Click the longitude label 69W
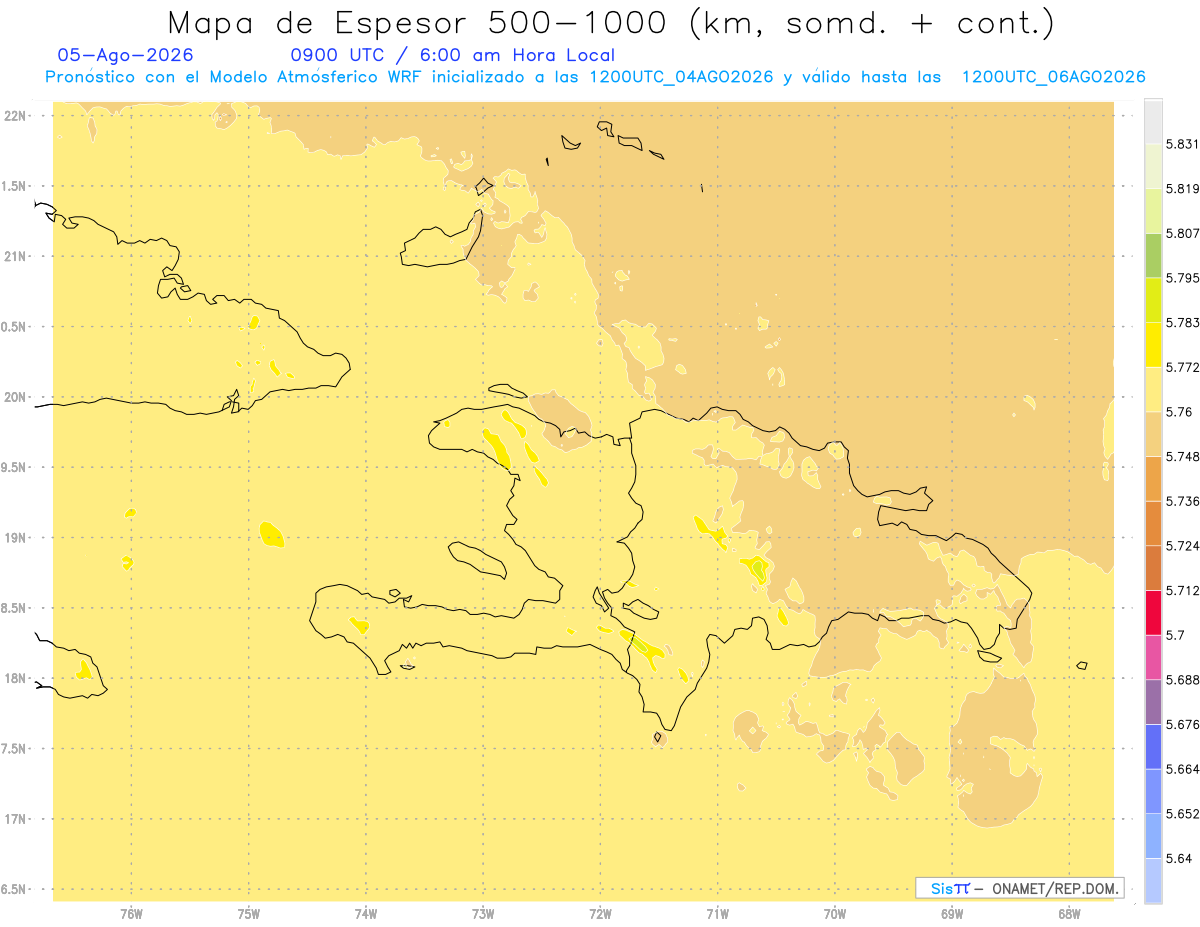The width and height of the screenshot is (1200, 927). pyautogui.click(x=952, y=913)
